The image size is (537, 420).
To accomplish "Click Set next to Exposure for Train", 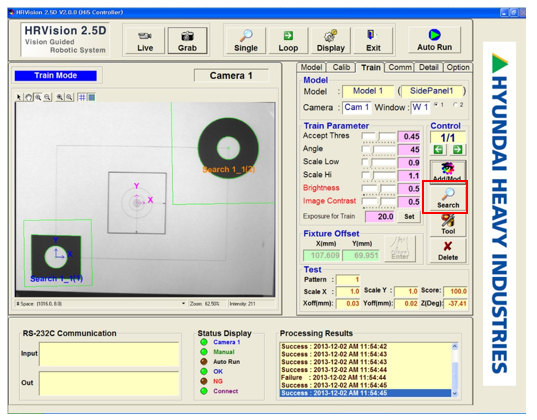I will pyautogui.click(x=409, y=217).
